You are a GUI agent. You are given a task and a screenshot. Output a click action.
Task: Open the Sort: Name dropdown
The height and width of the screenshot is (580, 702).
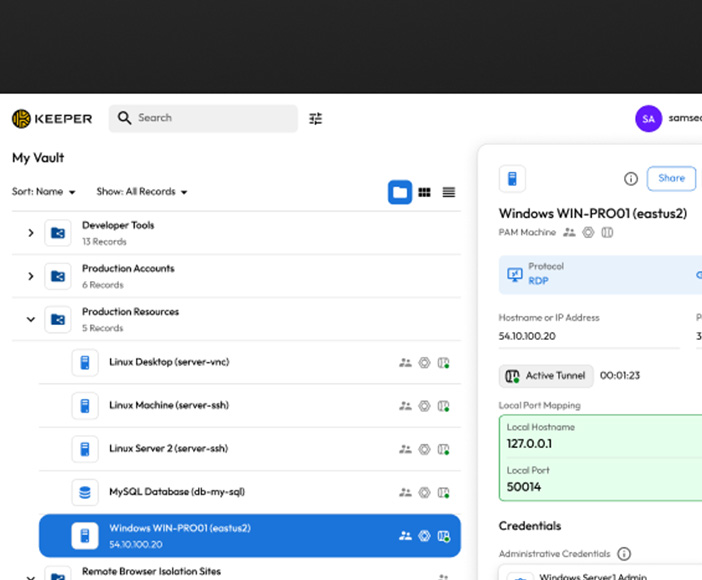coord(43,192)
